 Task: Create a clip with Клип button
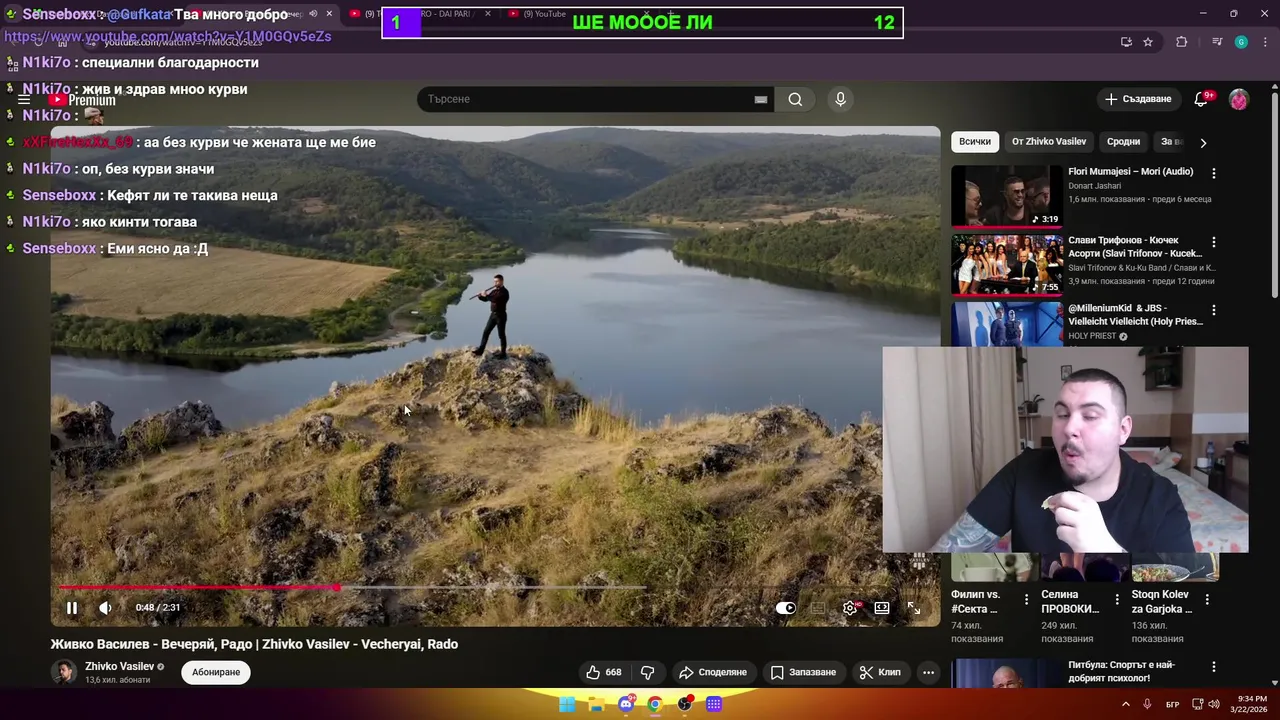pyautogui.click(x=880, y=672)
